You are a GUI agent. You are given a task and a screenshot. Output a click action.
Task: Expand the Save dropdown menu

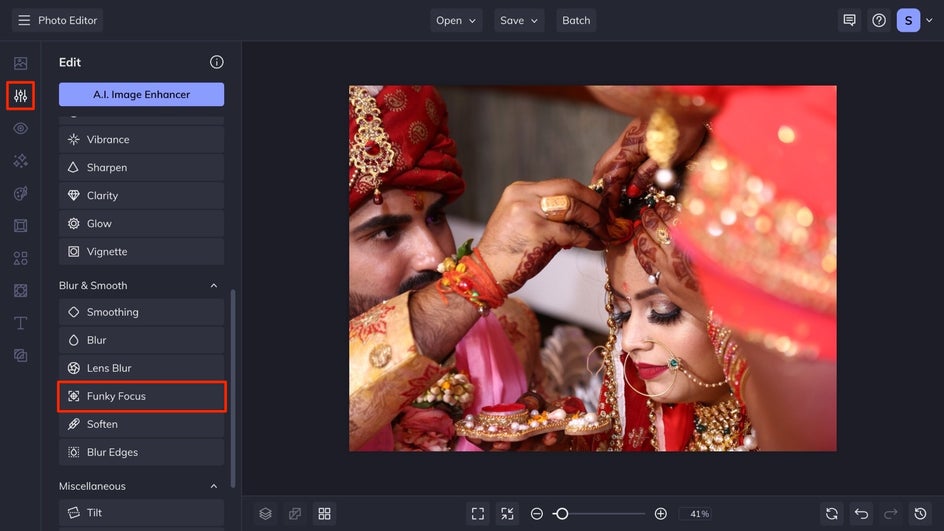(519, 20)
